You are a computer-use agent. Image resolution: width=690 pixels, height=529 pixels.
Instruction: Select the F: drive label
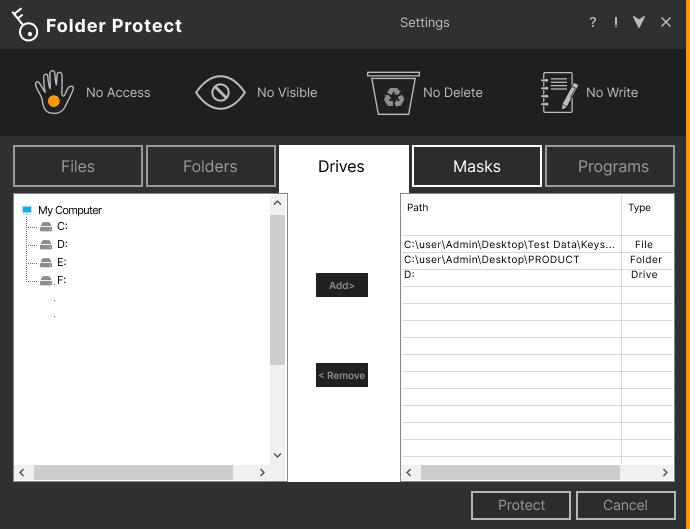[x=62, y=280]
